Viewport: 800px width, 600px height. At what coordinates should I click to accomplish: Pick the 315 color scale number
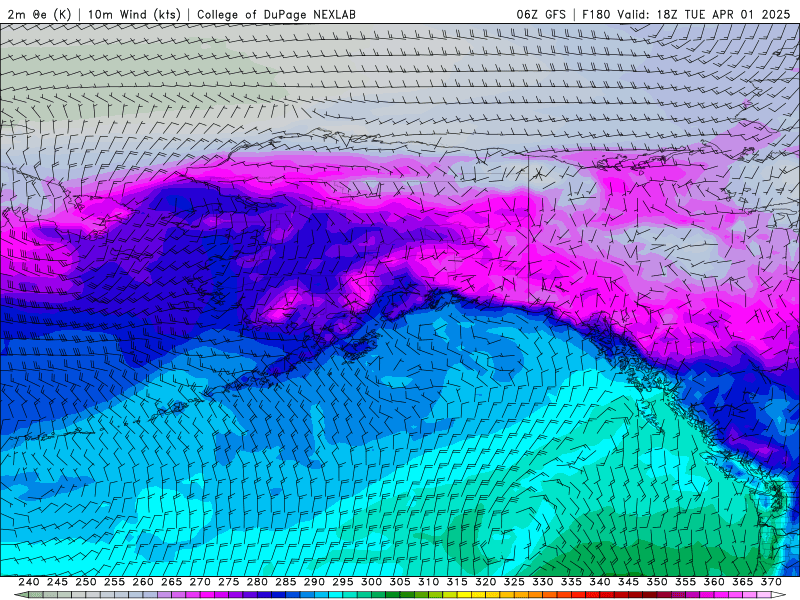457,582
